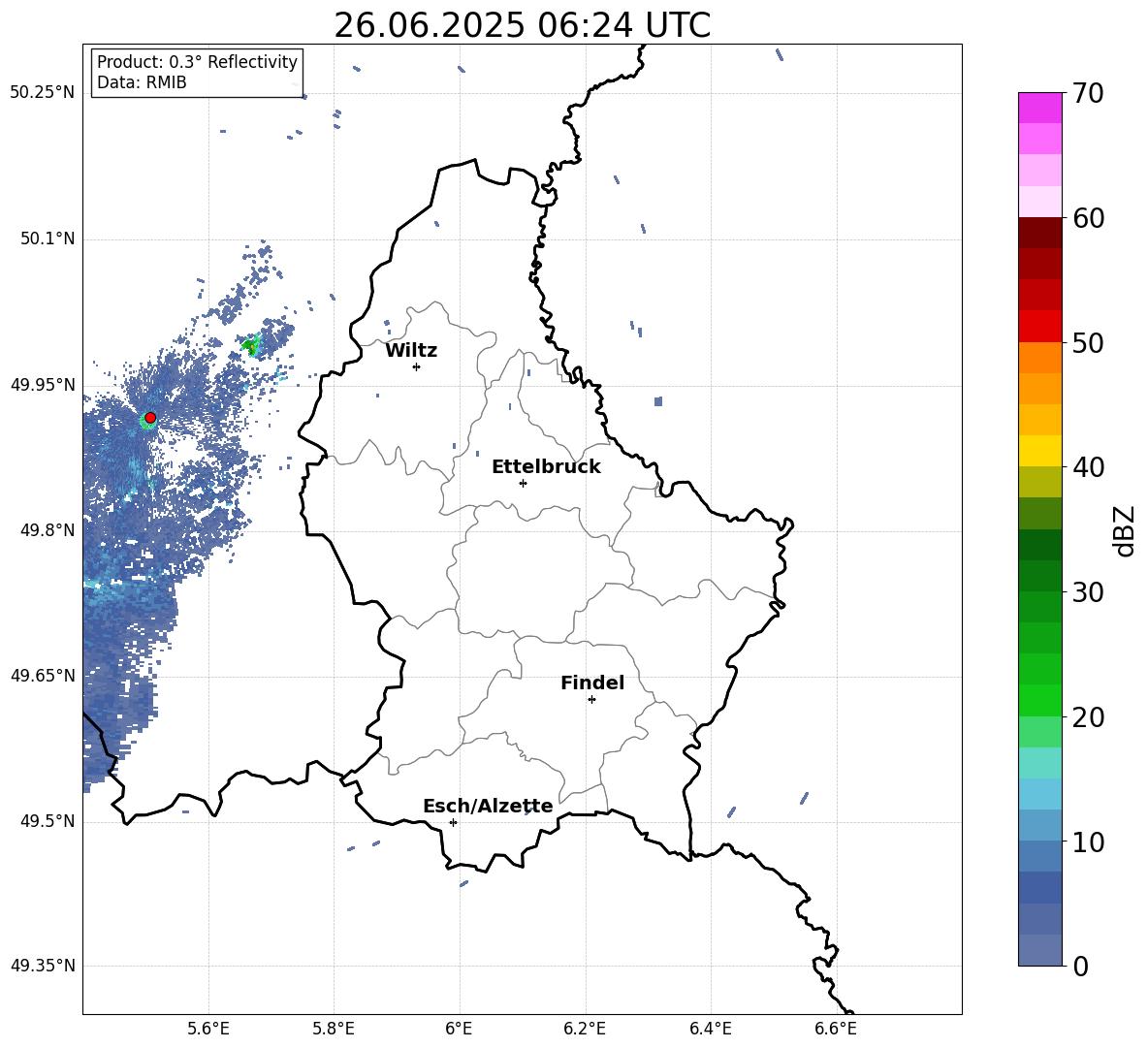Click the bright yellow colorbar swatch just above 40

click(x=1039, y=451)
